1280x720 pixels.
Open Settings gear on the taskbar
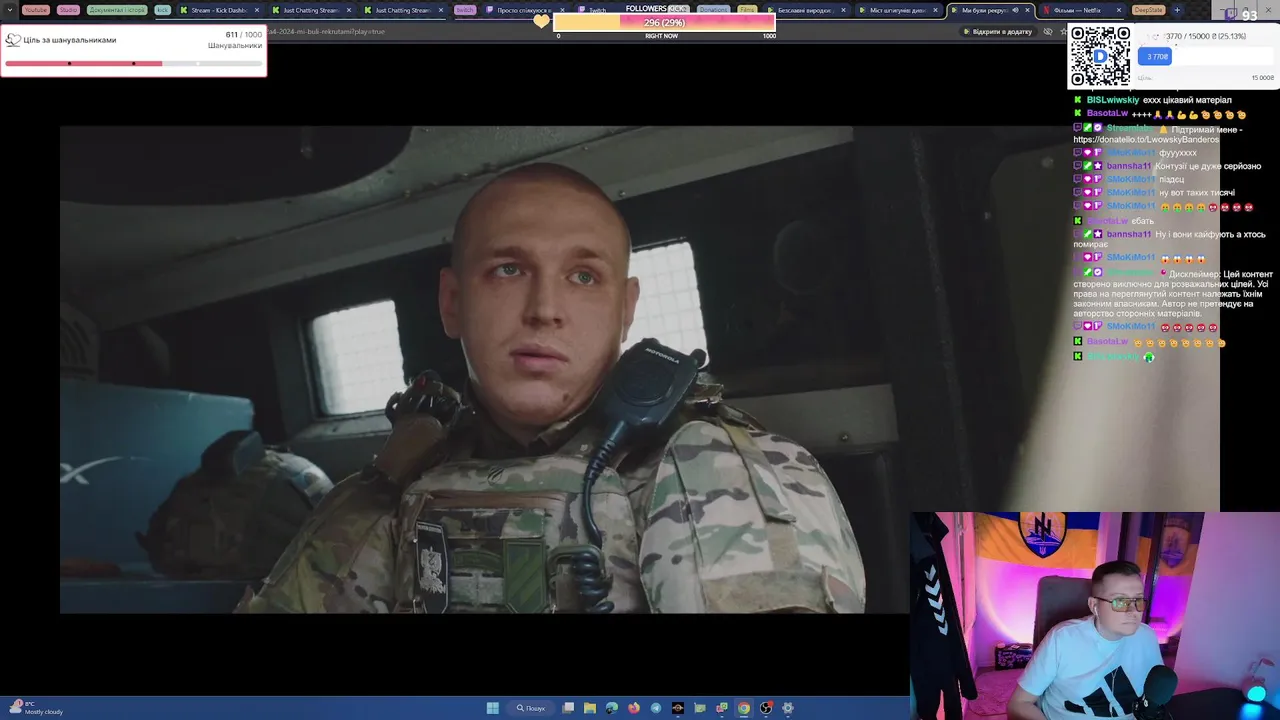[788, 708]
